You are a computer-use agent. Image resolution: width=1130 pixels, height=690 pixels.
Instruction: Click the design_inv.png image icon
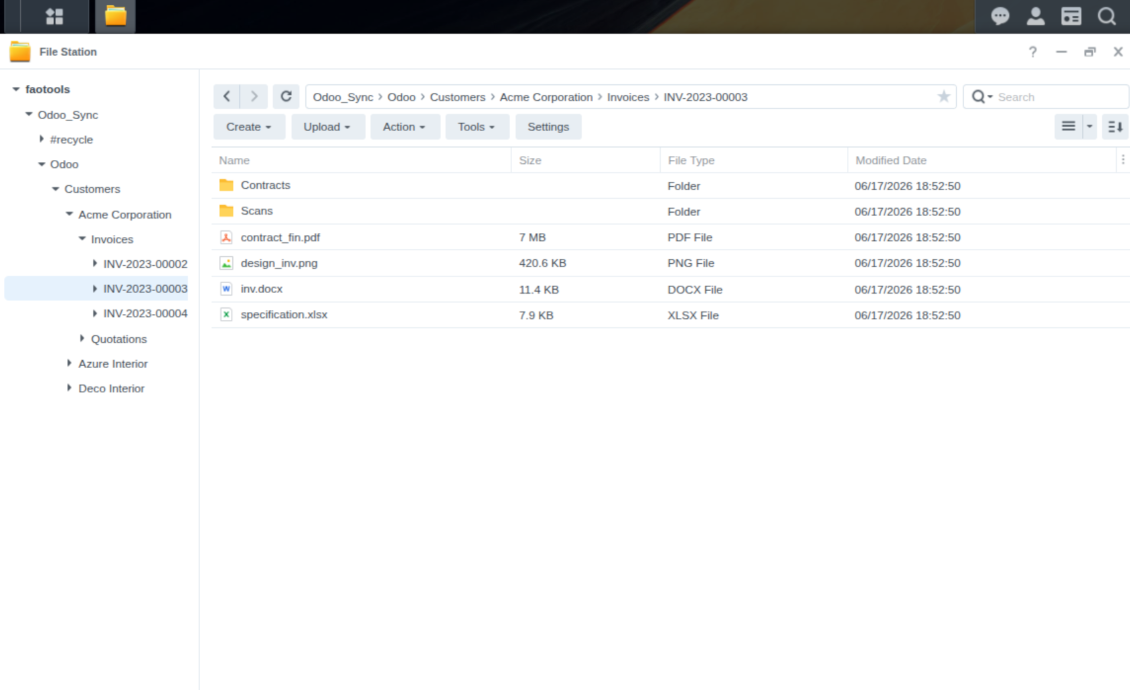226,263
